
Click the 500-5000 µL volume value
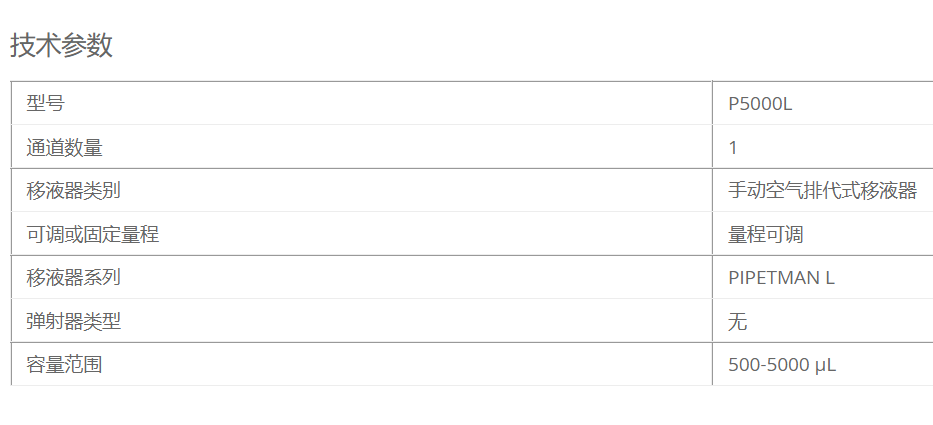tap(782, 364)
